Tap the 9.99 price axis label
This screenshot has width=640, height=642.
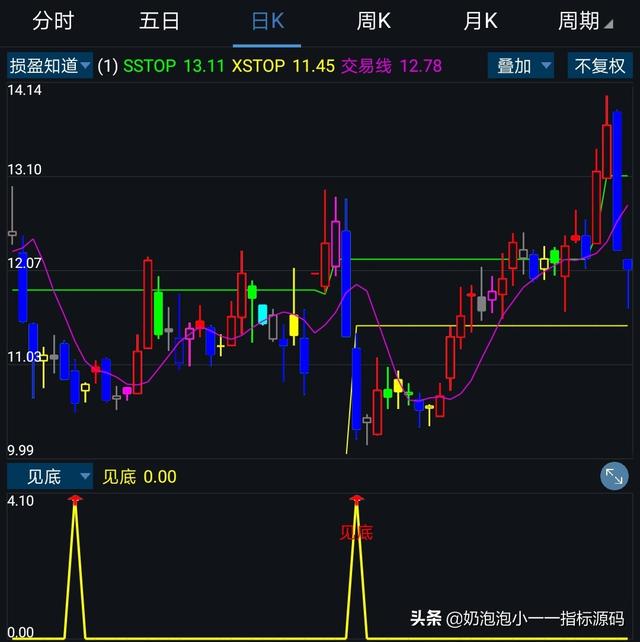click(x=20, y=450)
